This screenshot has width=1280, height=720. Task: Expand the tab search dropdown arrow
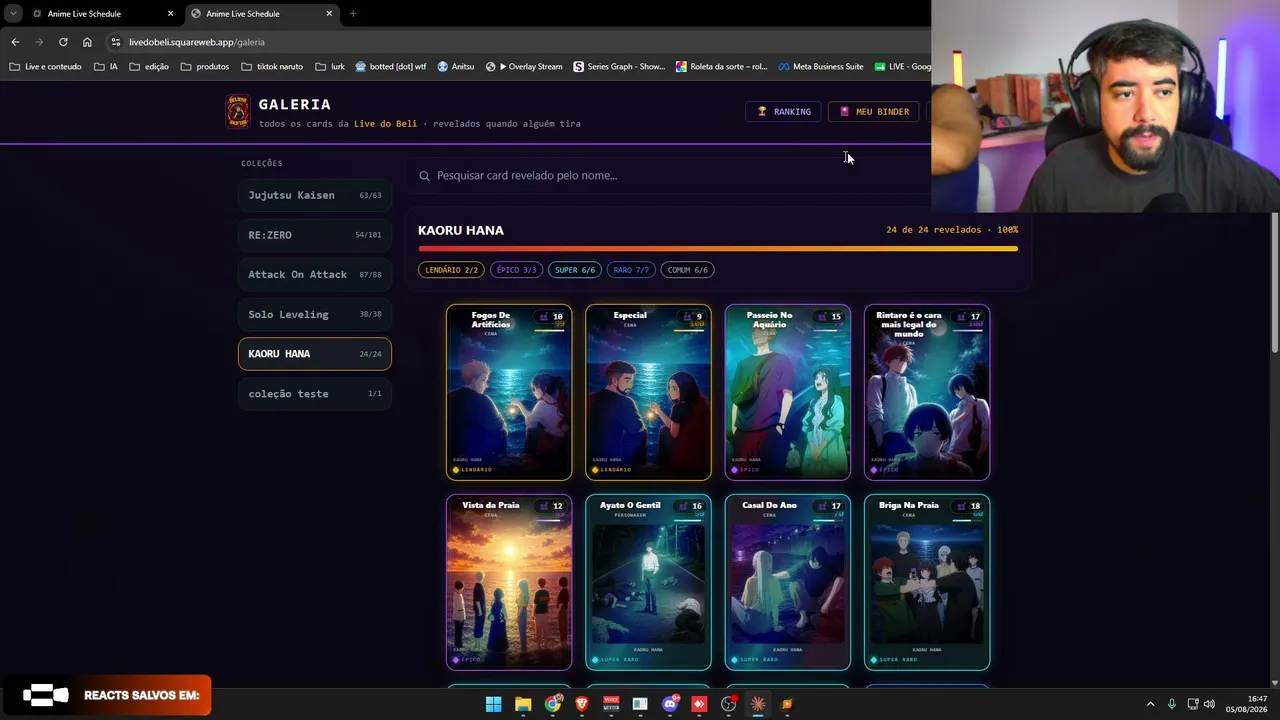[13, 14]
